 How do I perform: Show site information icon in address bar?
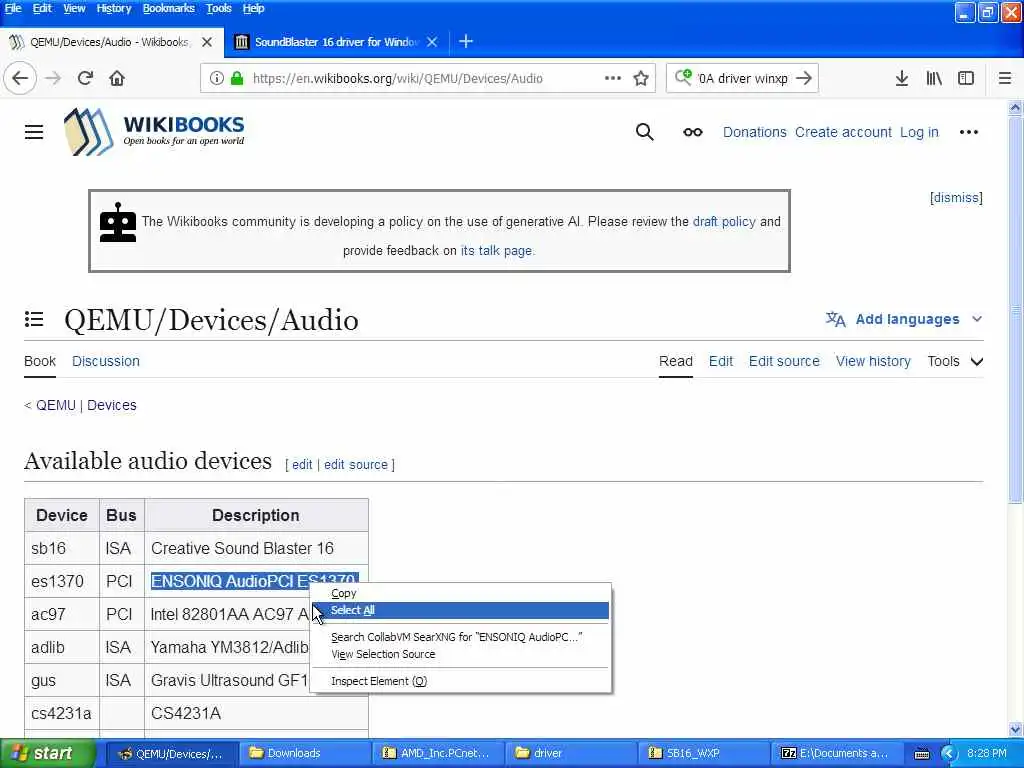(216, 78)
